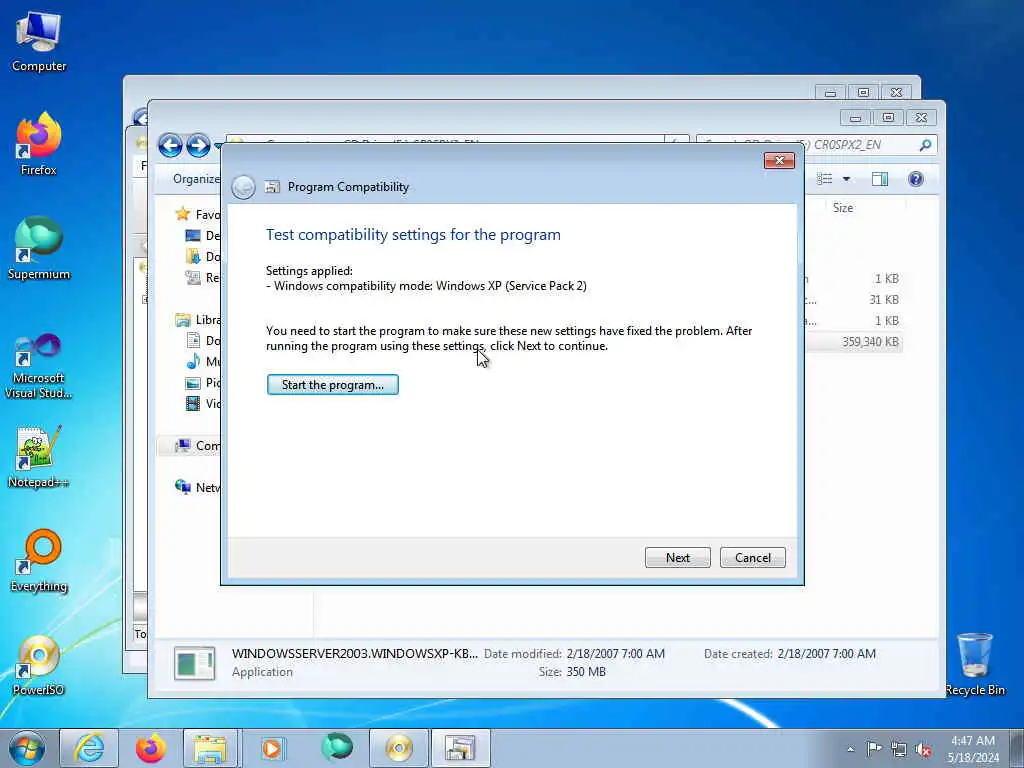Close the Program Compatibility dialog

(779, 161)
